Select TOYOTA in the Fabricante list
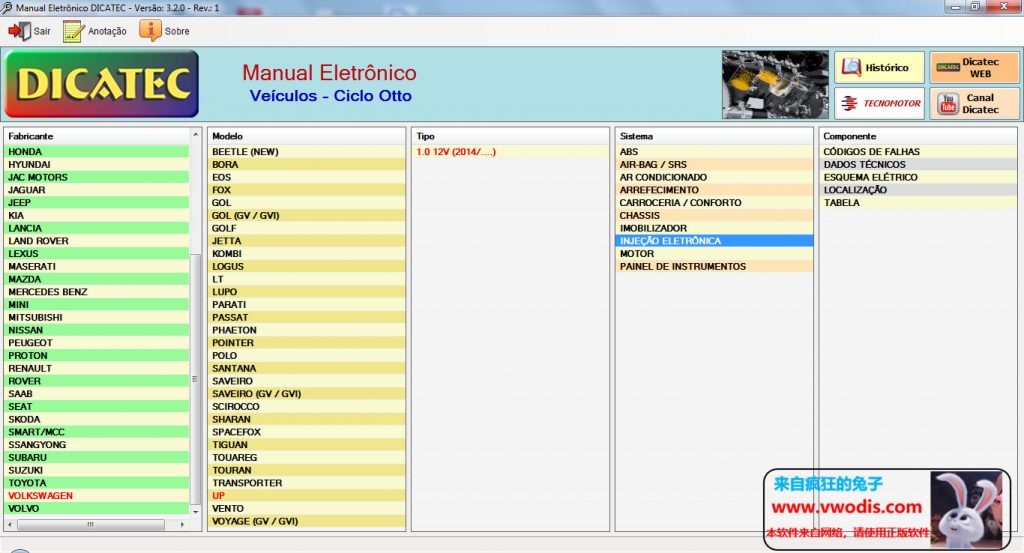Viewport: 1024px width, 553px height. pyautogui.click(x=26, y=483)
